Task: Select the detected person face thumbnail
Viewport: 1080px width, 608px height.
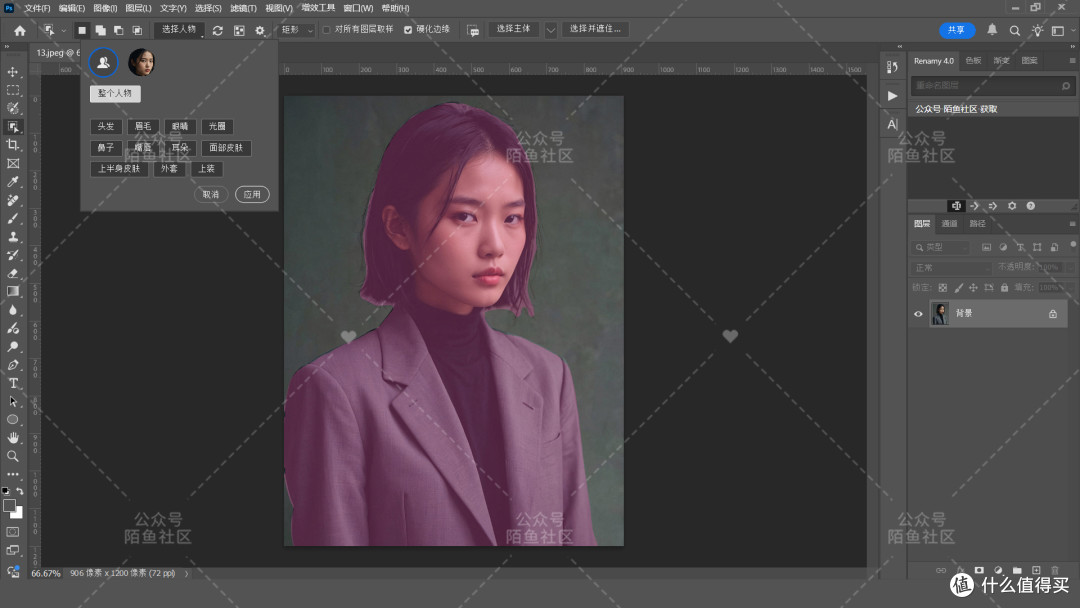Action: pos(141,63)
